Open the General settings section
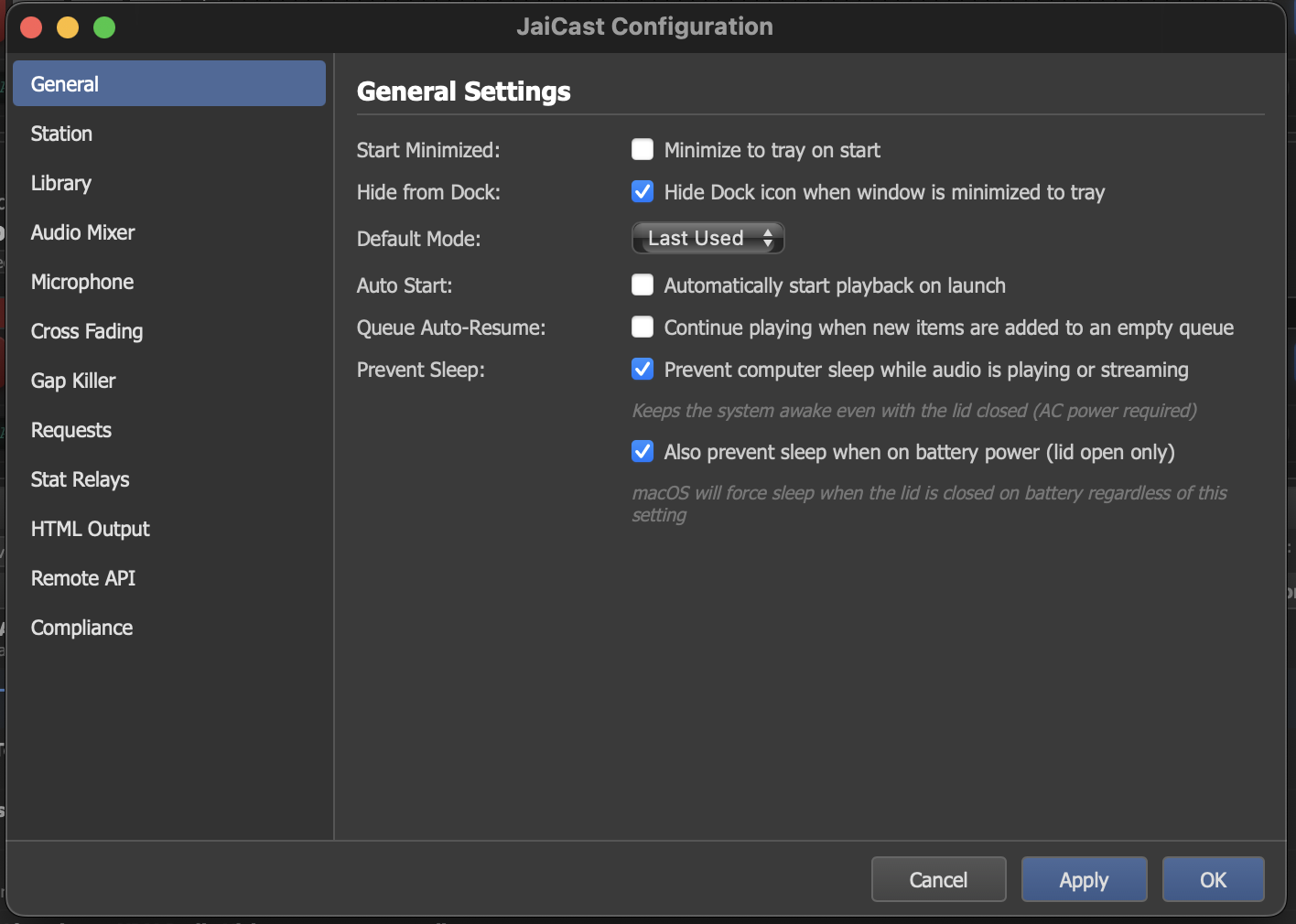Screen dimensions: 1296x924 (x=169, y=83)
